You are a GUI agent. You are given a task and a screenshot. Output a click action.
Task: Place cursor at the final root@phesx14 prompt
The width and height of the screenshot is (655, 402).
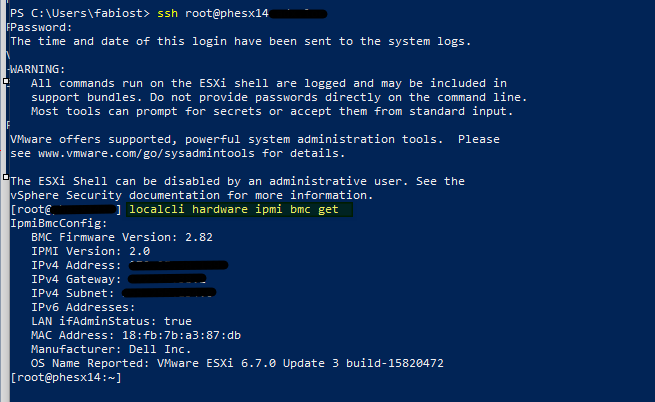(x=66, y=377)
